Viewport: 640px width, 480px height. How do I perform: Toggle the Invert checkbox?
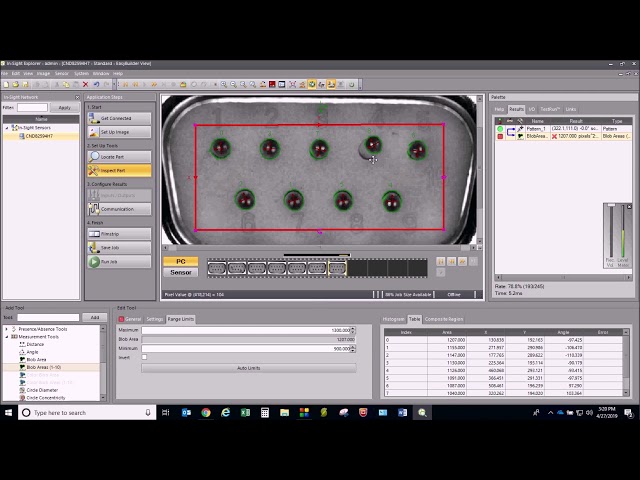(x=144, y=357)
